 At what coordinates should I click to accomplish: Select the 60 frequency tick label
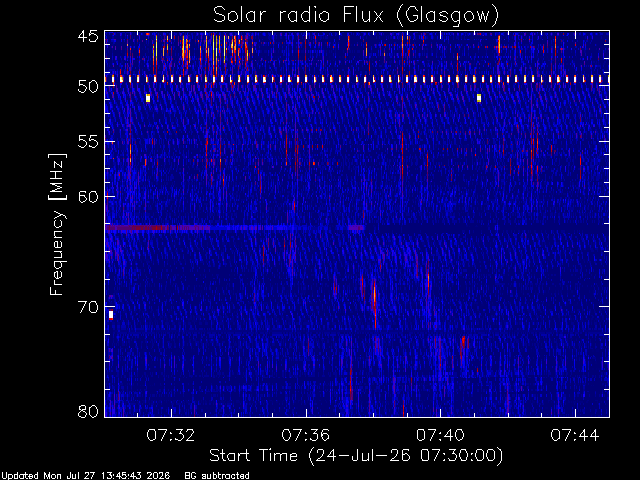(88, 197)
